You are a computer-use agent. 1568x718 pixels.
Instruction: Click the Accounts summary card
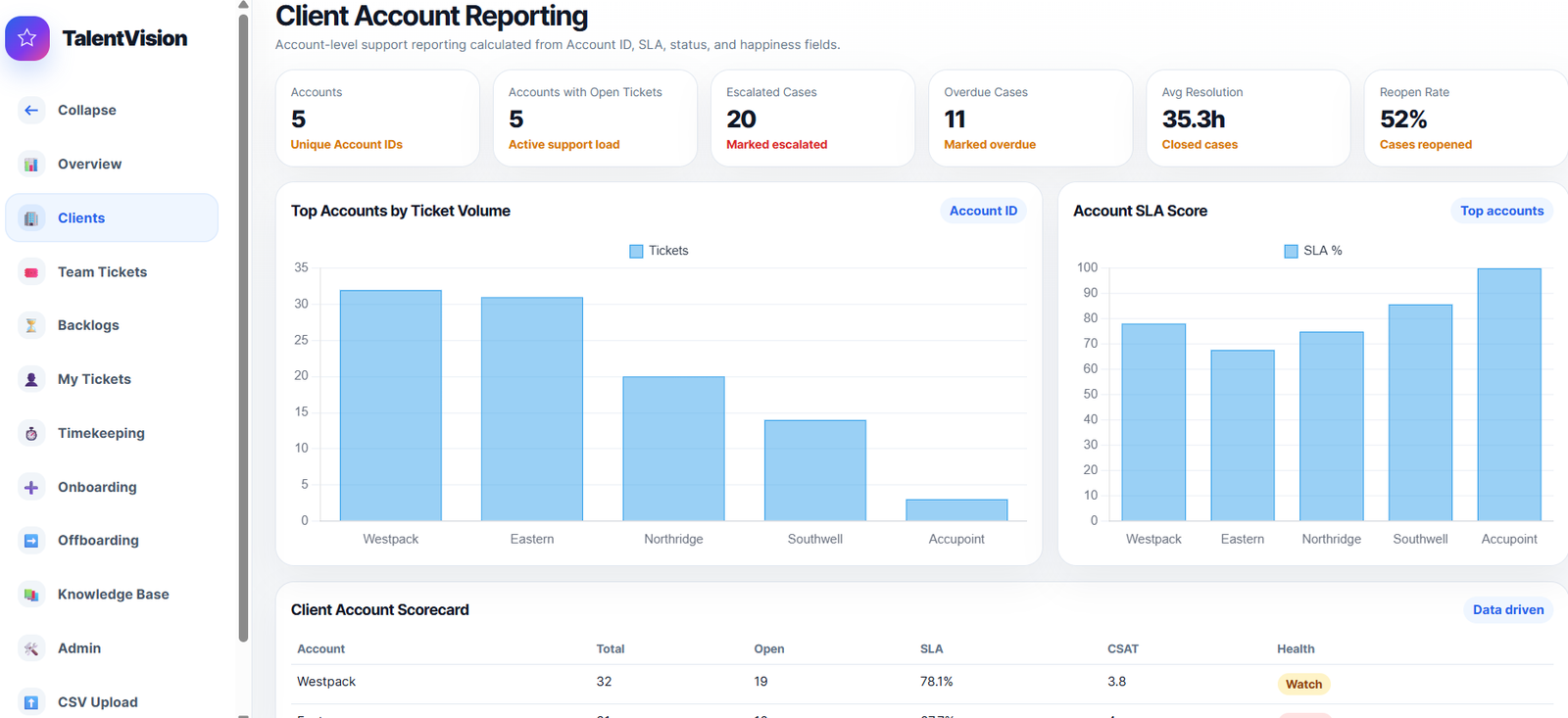point(377,118)
